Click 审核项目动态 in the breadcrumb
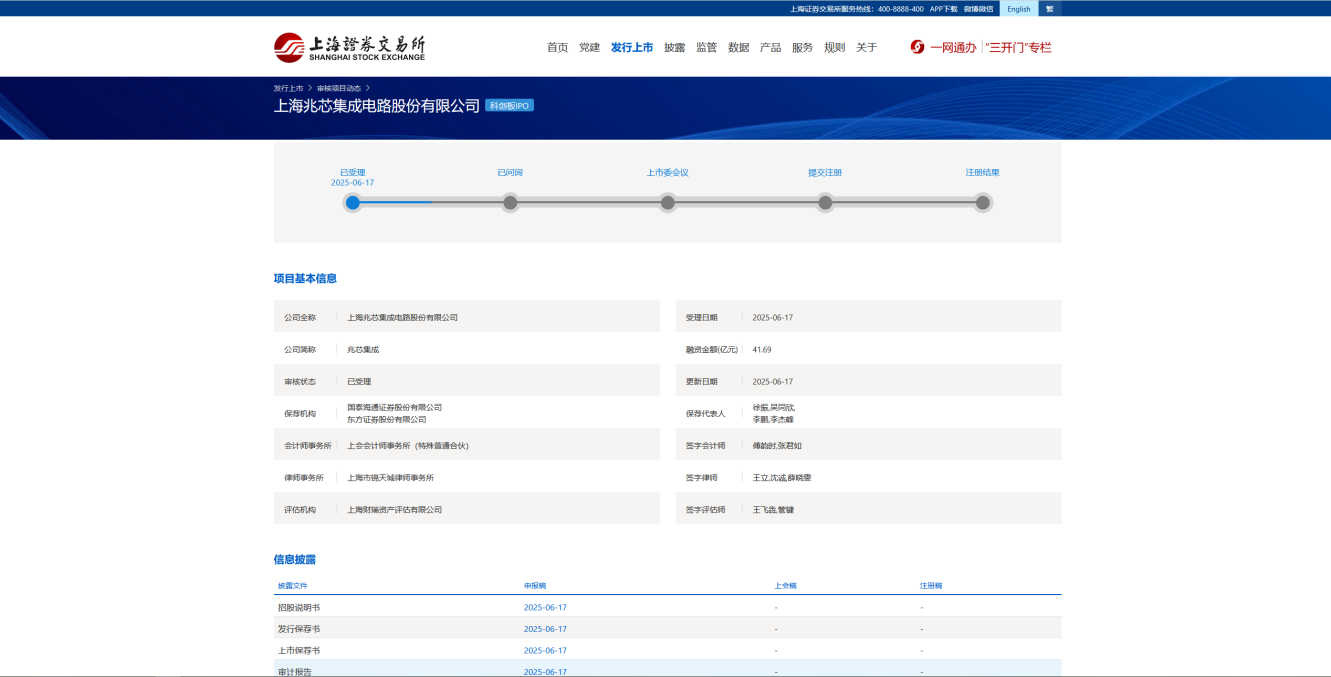 pos(339,88)
